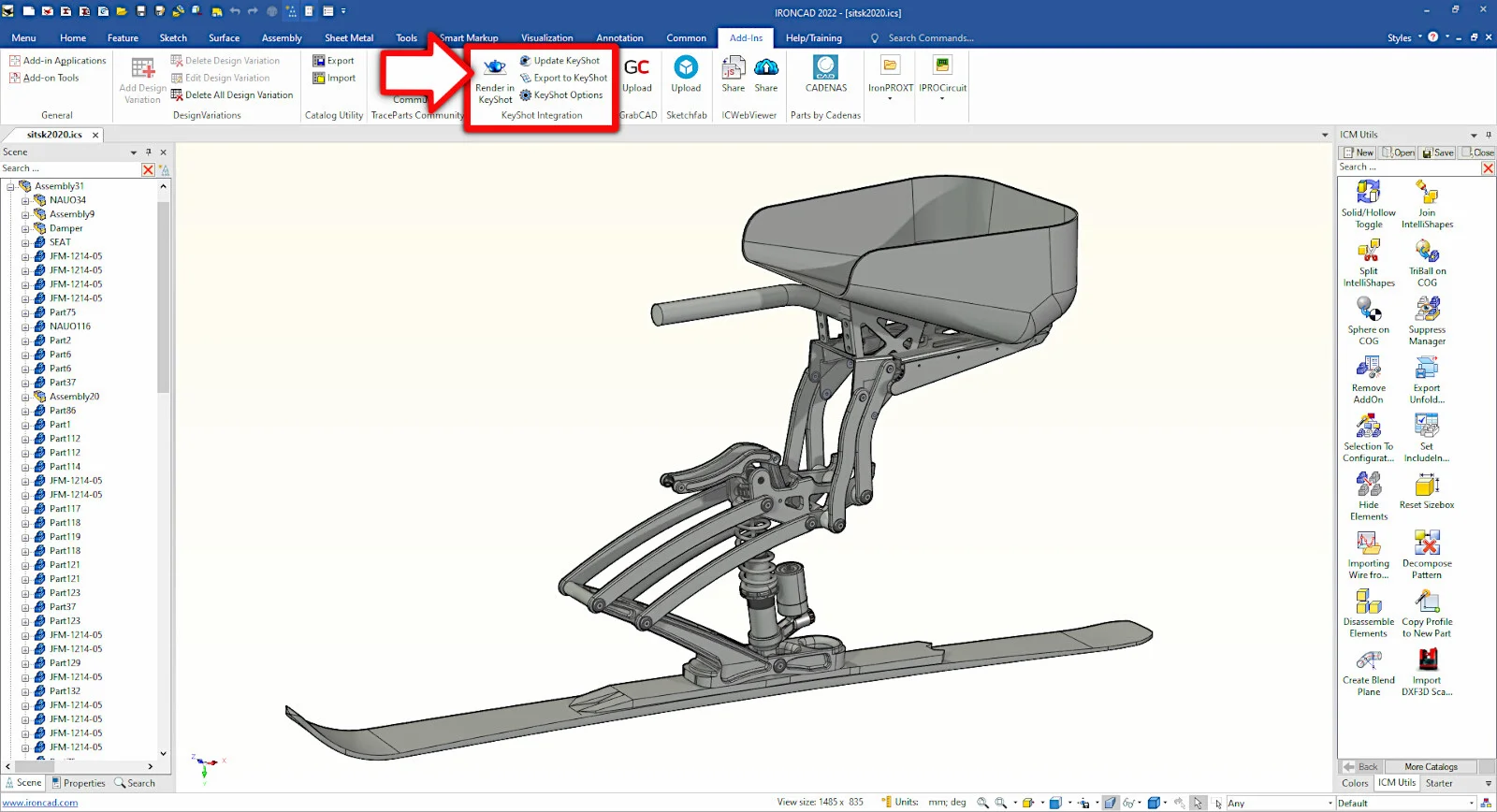
Task: Open the Sheet Metal ribbon tab
Action: (x=348, y=38)
